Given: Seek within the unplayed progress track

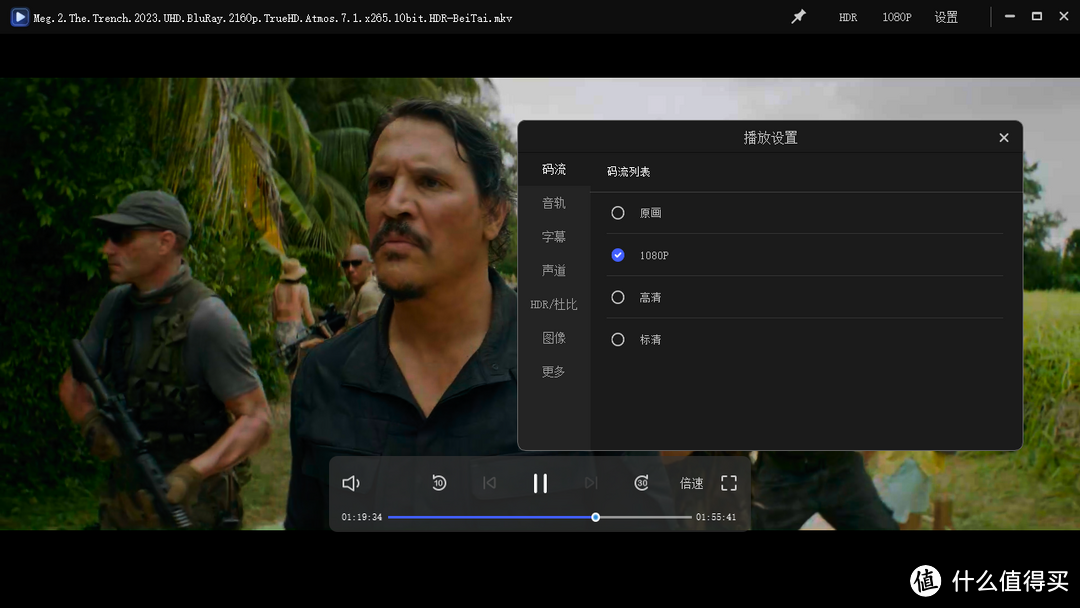Looking at the screenshot, I should (645, 517).
